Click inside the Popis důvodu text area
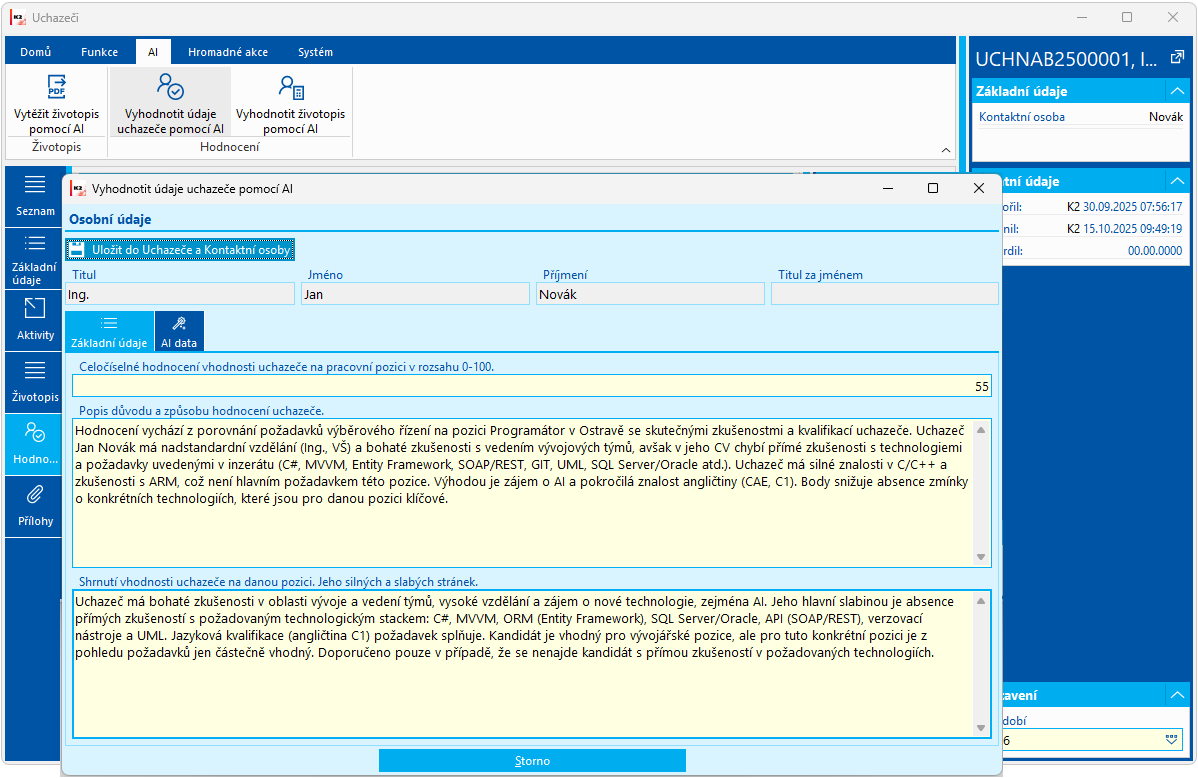Viewport: 1198px width, 778px height. 523,493
